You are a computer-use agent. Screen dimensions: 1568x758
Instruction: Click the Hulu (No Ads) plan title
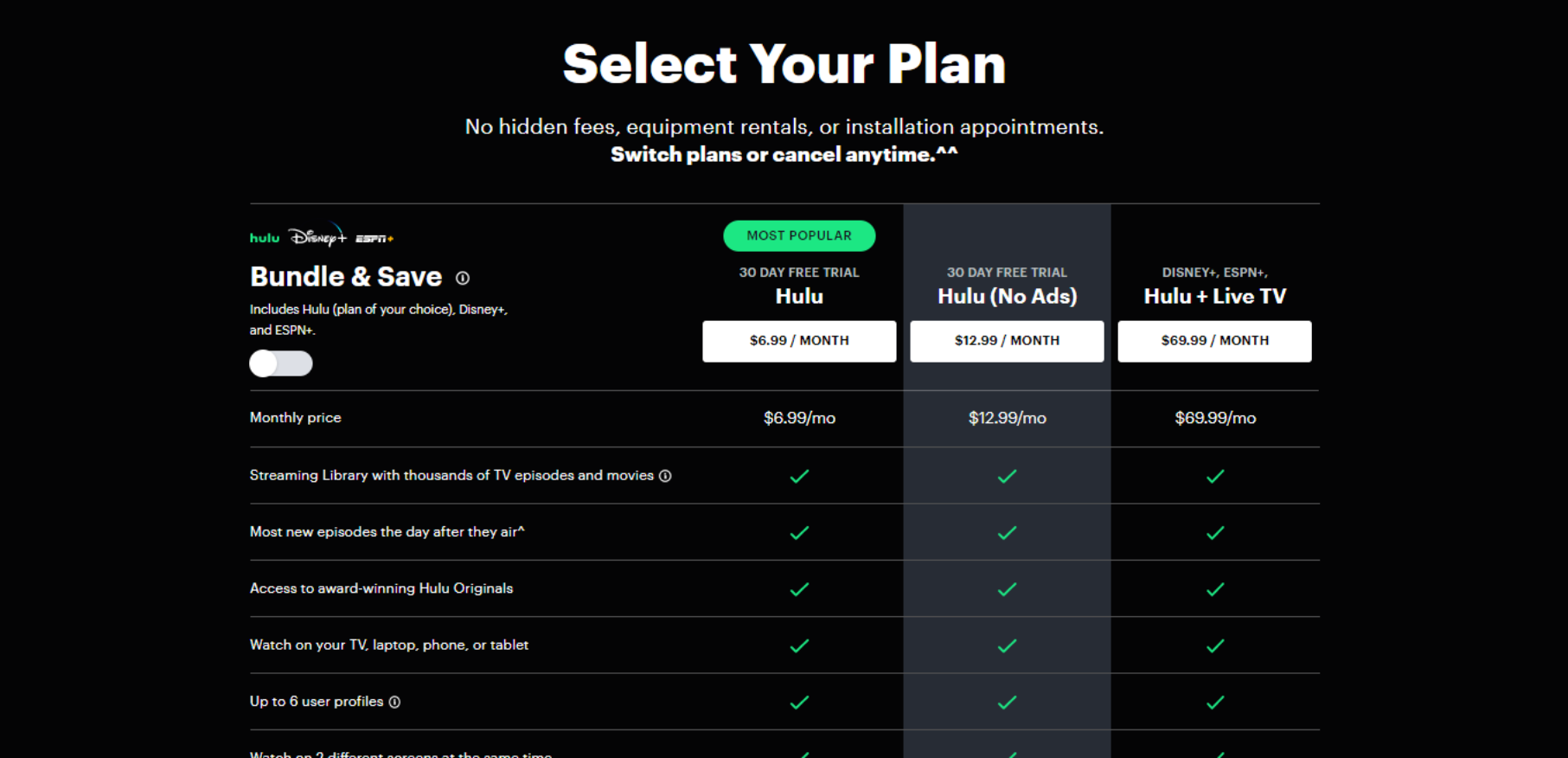click(x=1007, y=296)
